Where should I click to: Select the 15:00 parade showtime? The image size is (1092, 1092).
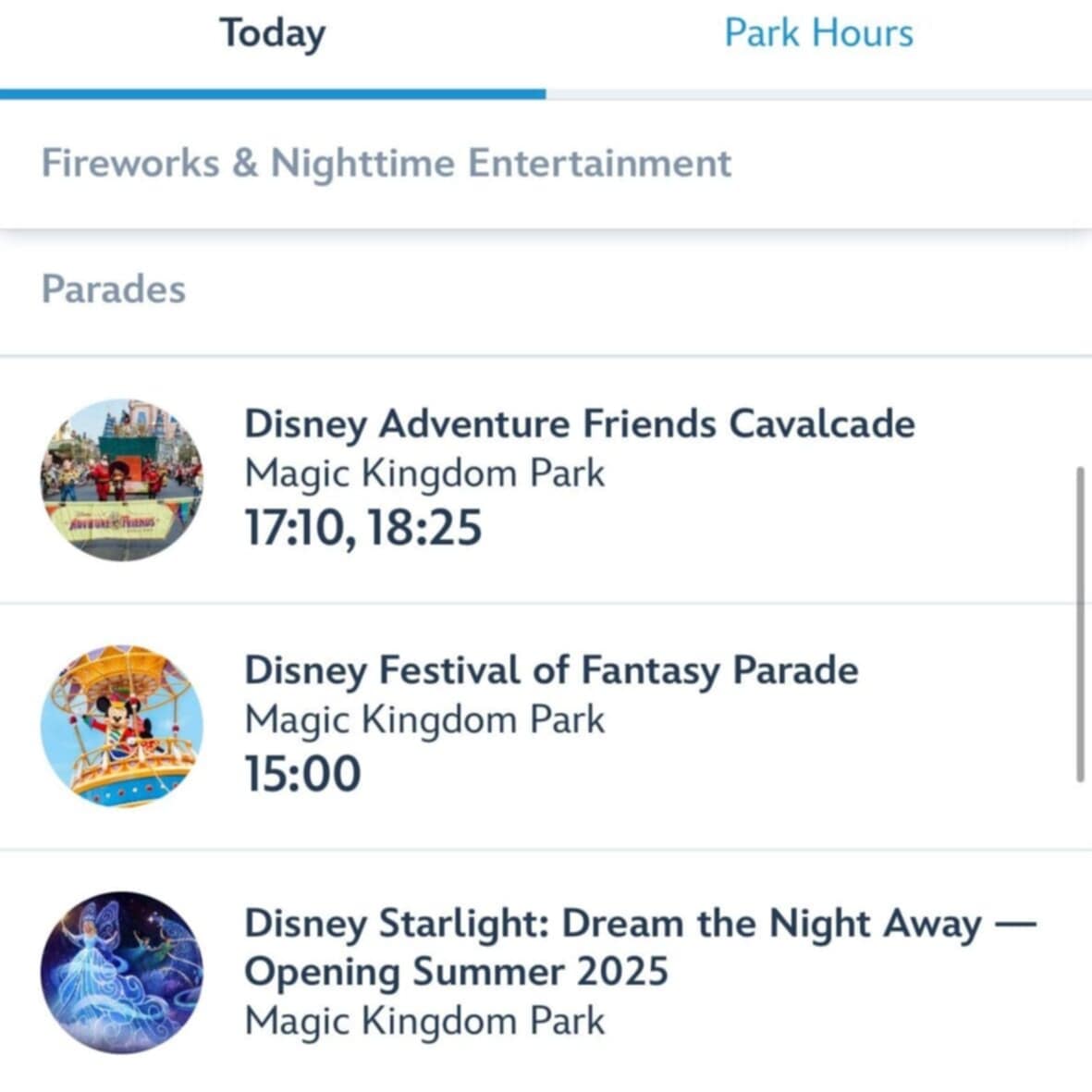(x=302, y=774)
